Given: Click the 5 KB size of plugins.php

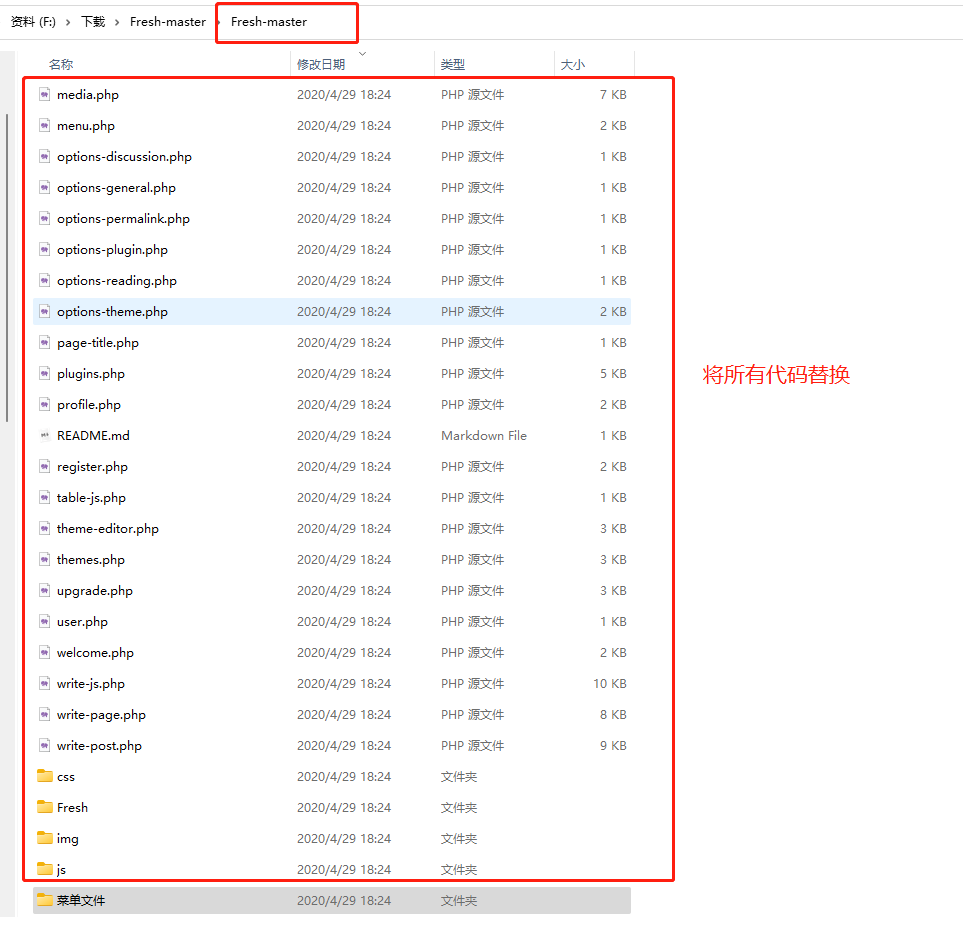Looking at the screenshot, I should pos(614,374).
